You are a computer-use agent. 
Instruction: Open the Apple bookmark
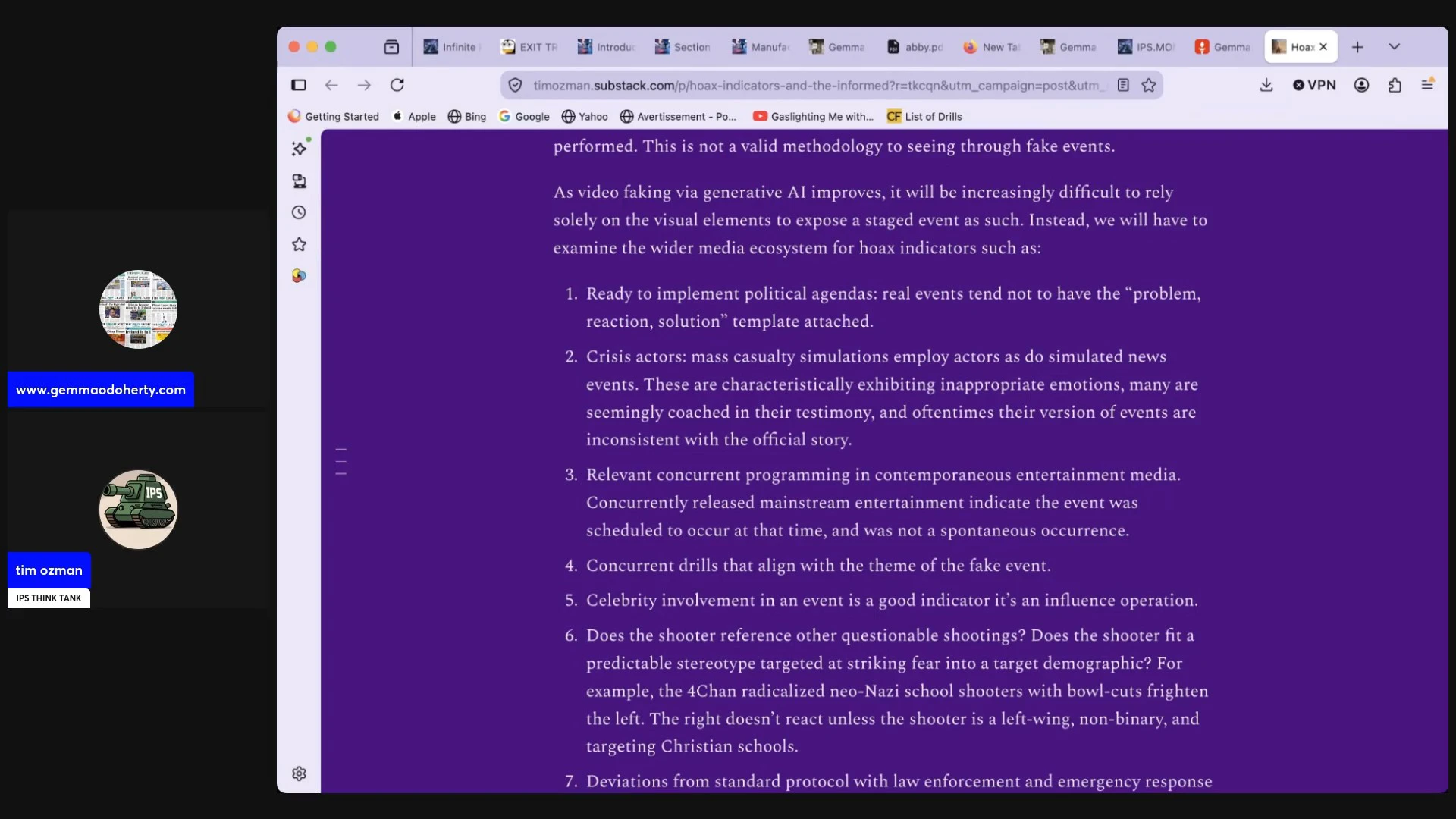click(414, 117)
